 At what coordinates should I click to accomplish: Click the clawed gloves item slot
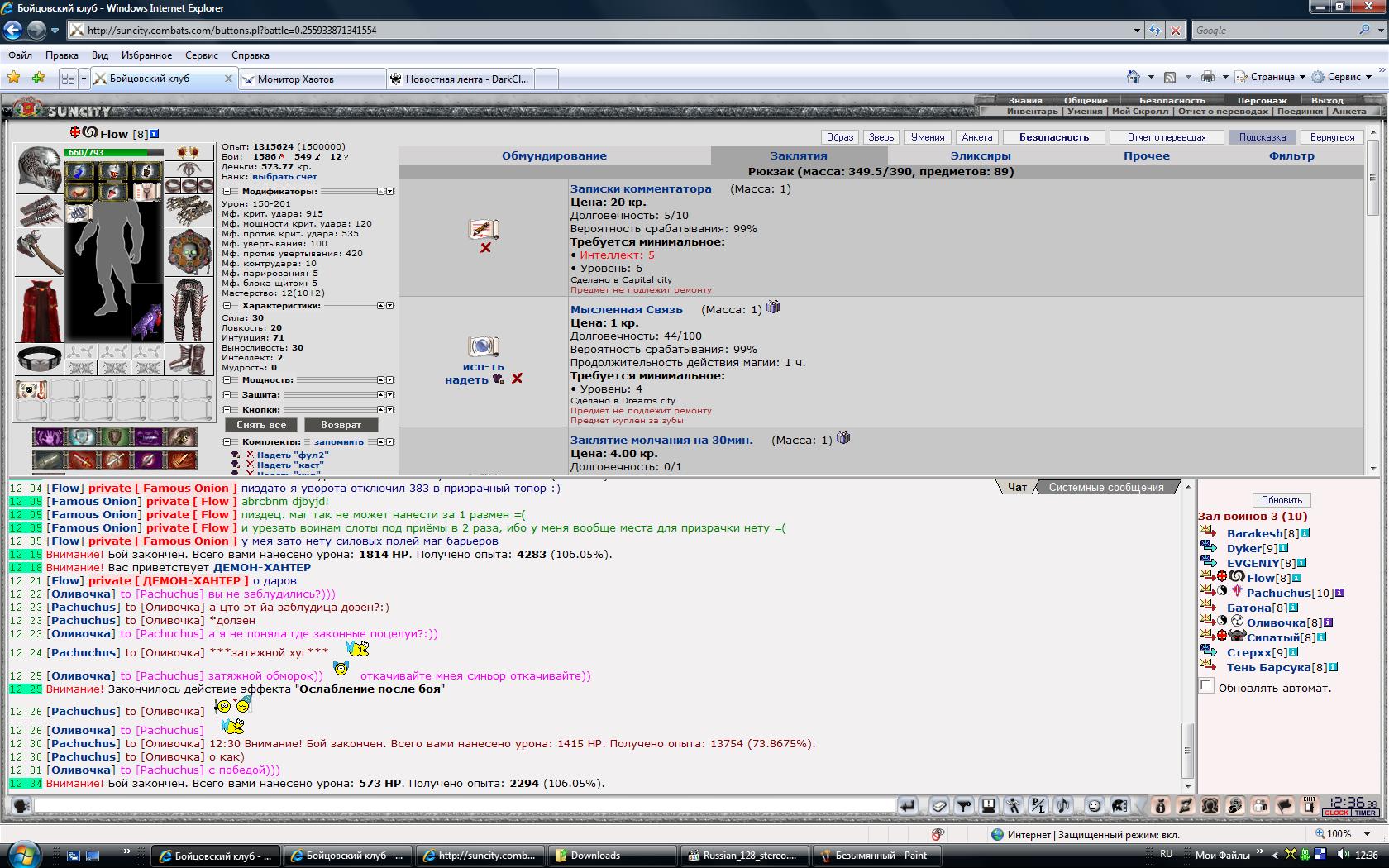[x=189, y=211]
